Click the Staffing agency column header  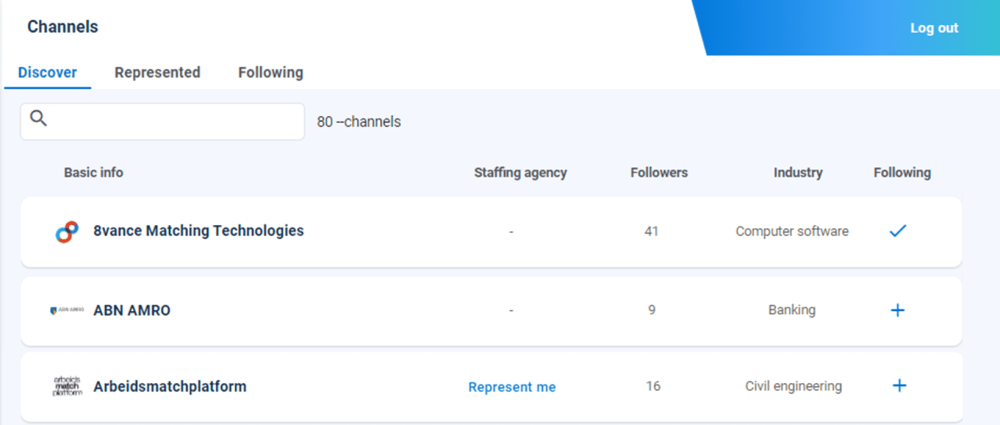[520, 173]
